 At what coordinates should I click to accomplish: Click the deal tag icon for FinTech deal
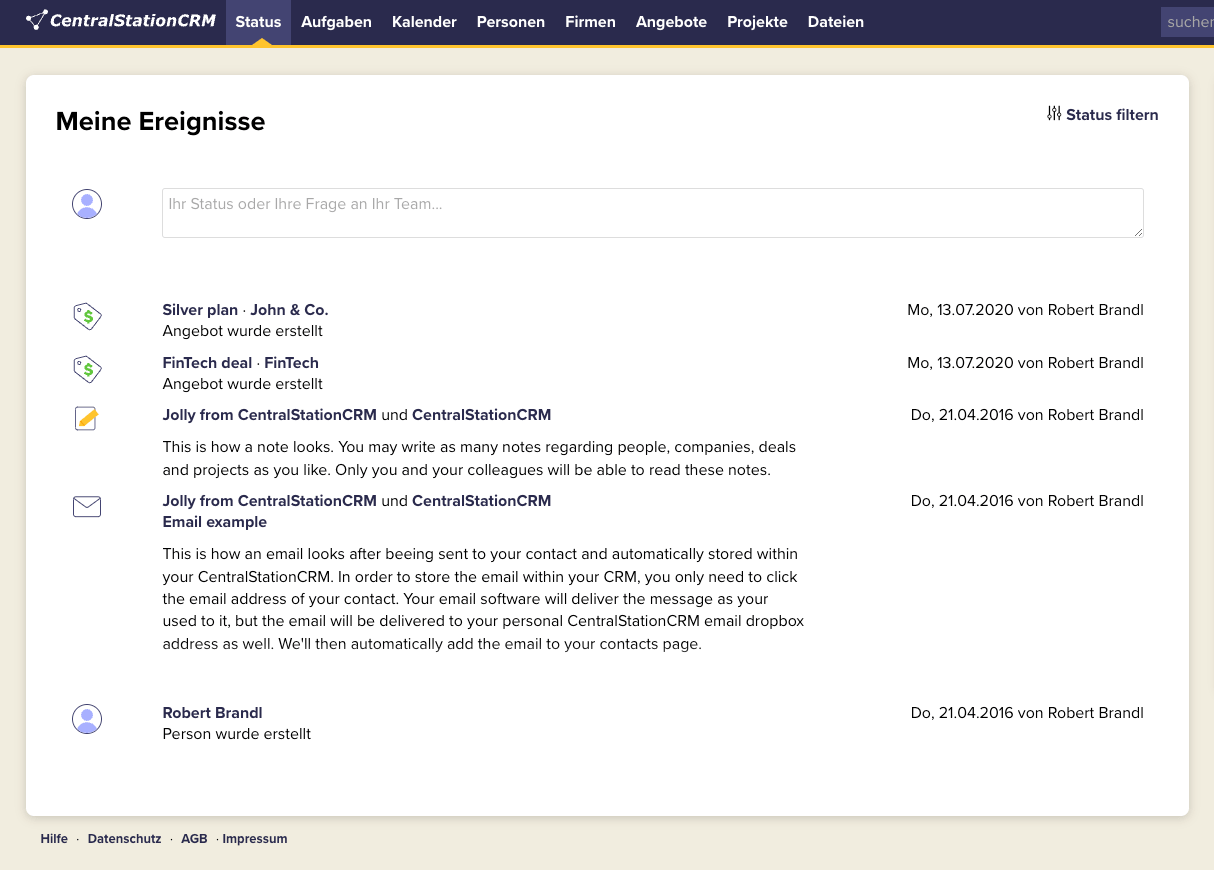pyautogui.click(x=87, y=369)
